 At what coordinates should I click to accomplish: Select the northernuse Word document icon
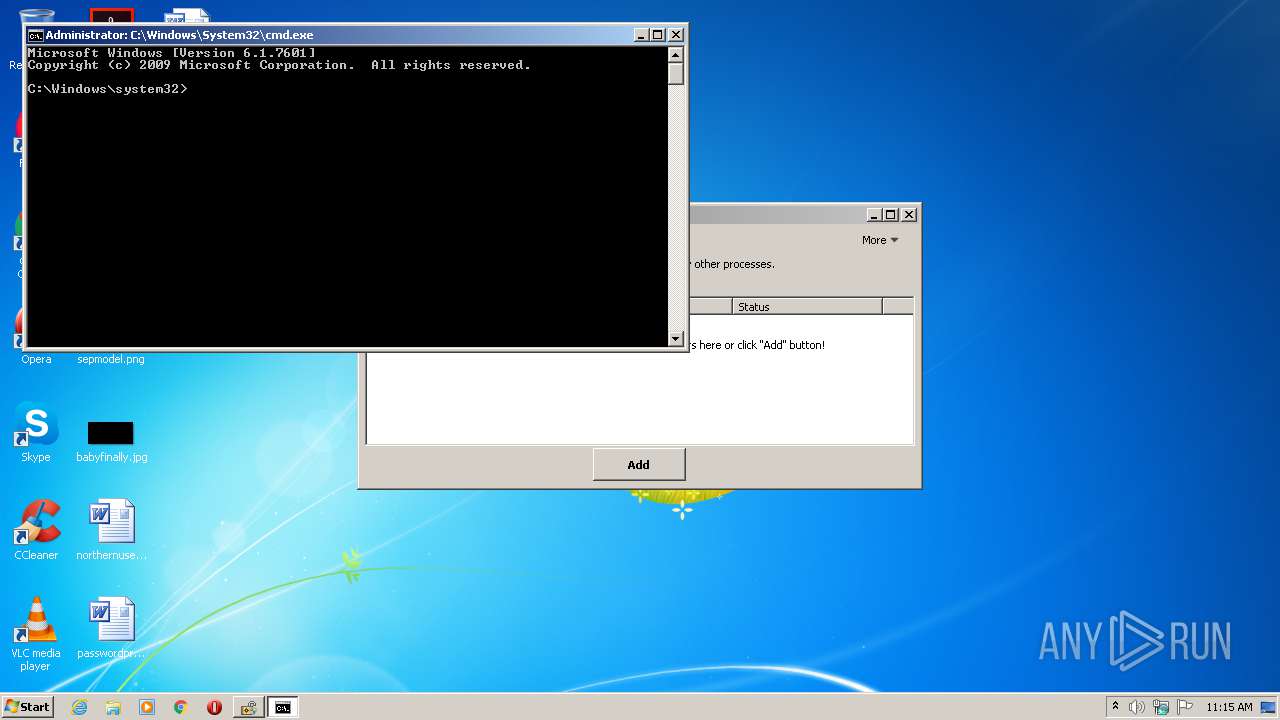[x=111, y=531]
